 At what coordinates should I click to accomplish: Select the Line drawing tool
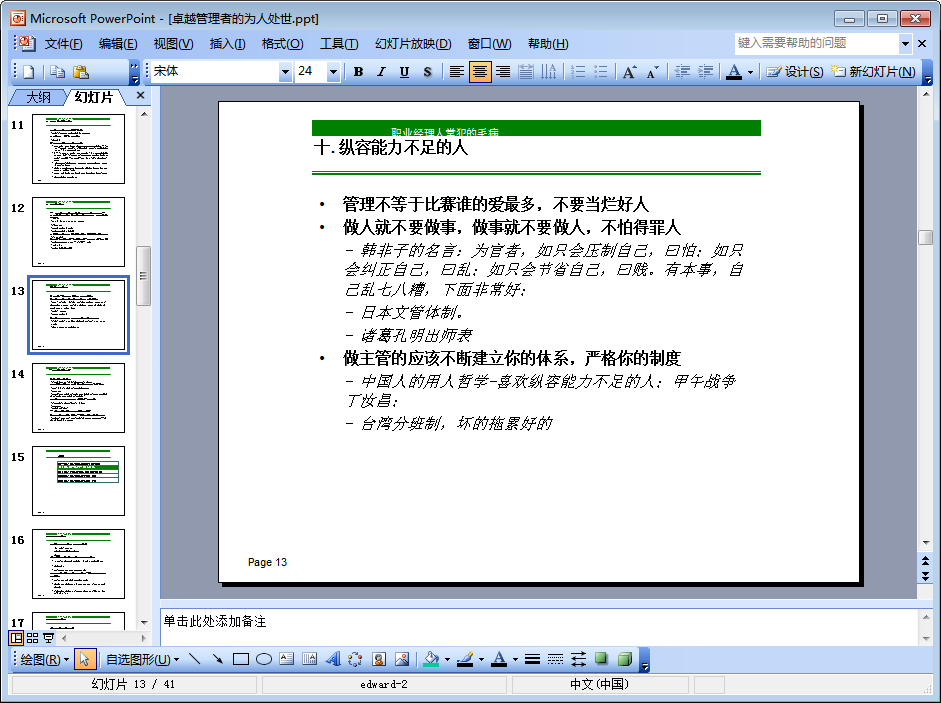(x=194, y=659)
